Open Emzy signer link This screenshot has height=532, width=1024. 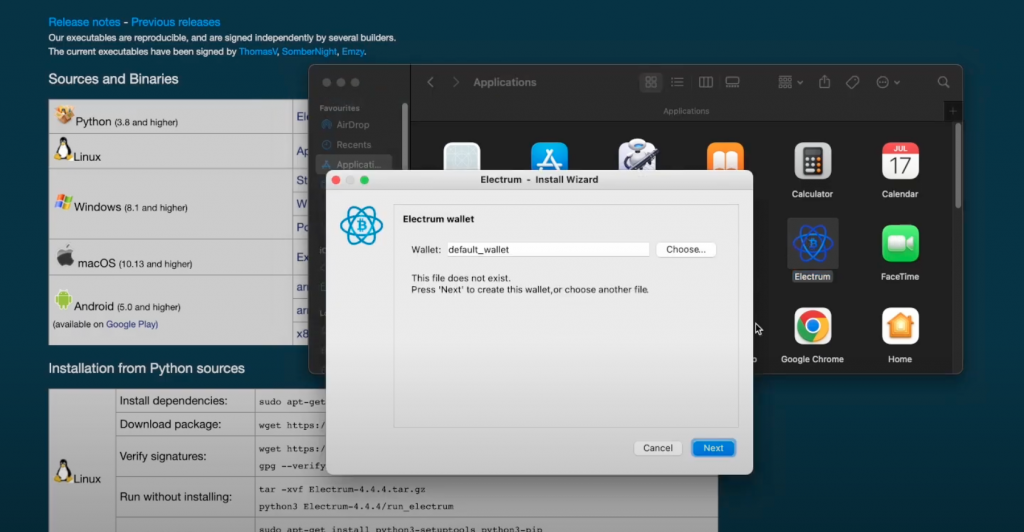(353, 52)
